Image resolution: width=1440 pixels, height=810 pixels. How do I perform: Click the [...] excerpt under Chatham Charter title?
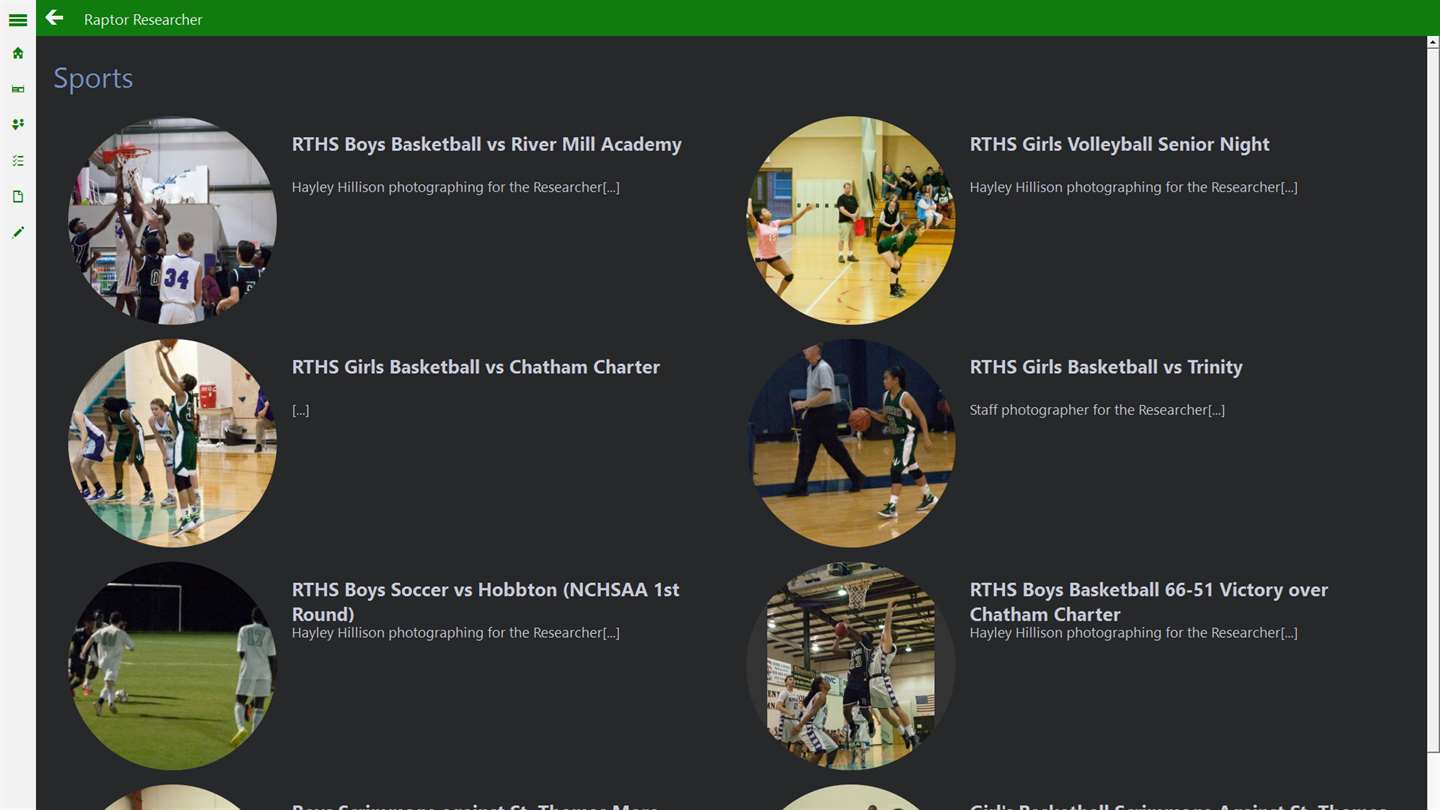[300, 410]
